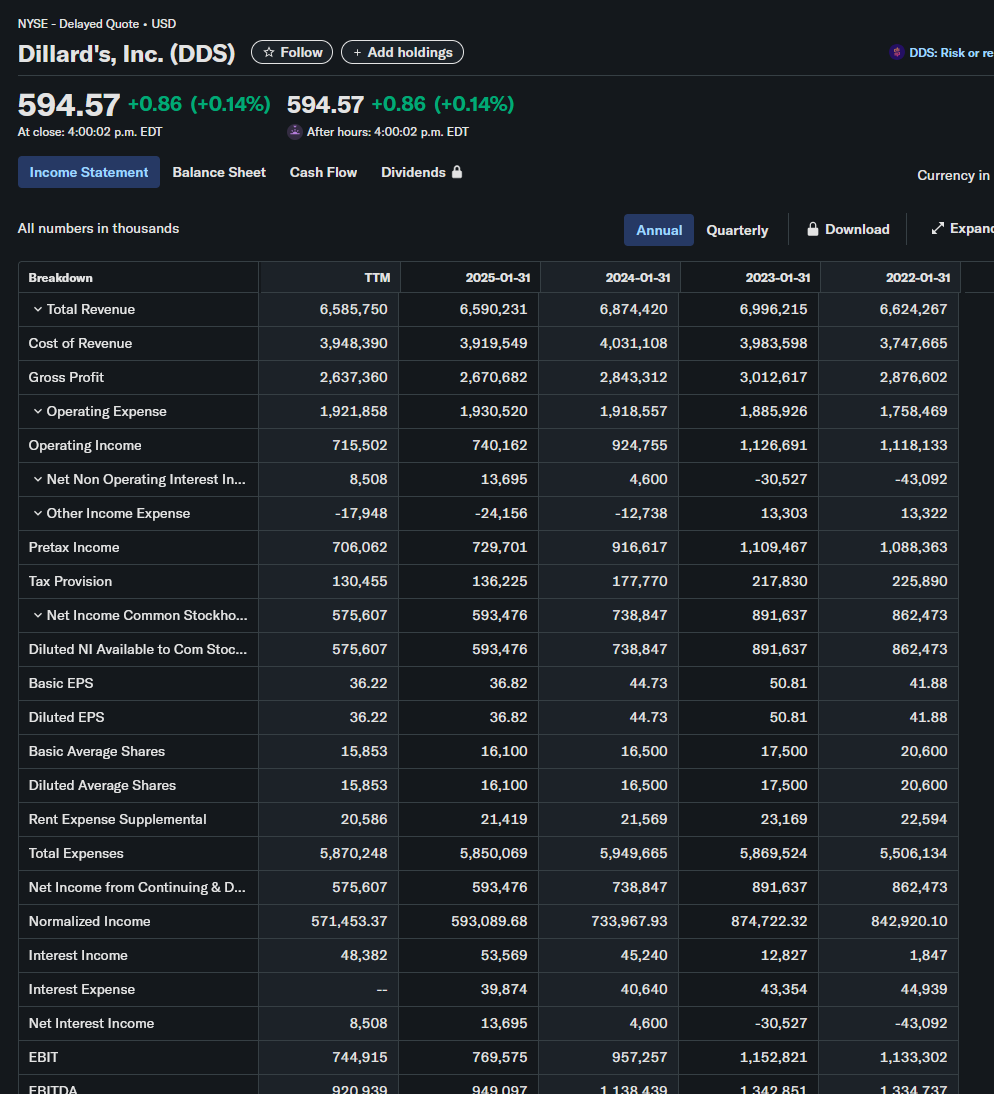Viewport: 994px width, 1094px height.
Task: Click Normalized Income value 571,453.37
Action: click(349, 921)
